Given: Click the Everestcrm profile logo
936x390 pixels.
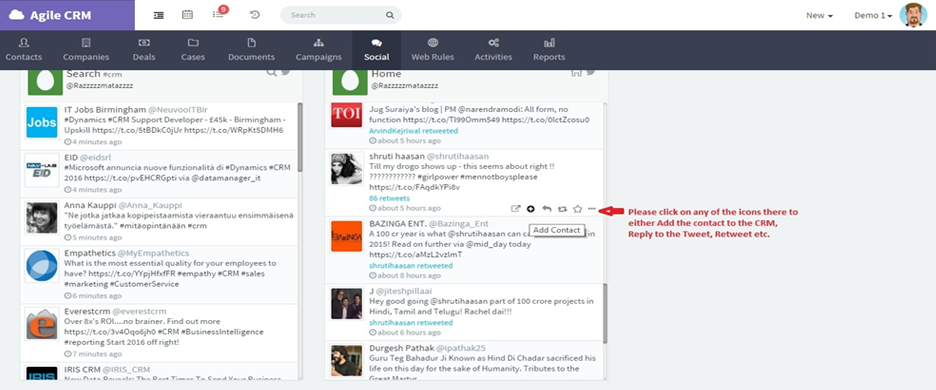Looking at the screenshot, I should [42, 324].
